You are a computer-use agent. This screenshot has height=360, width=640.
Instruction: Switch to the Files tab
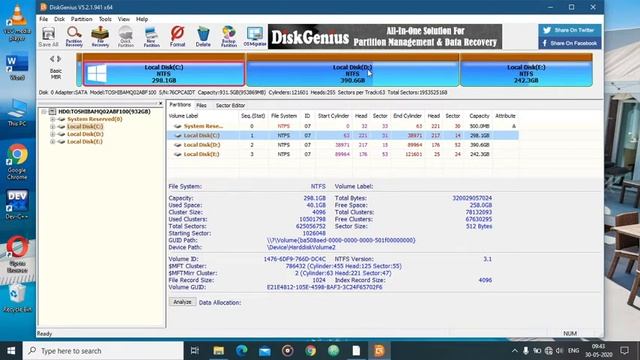coord(201,105)
